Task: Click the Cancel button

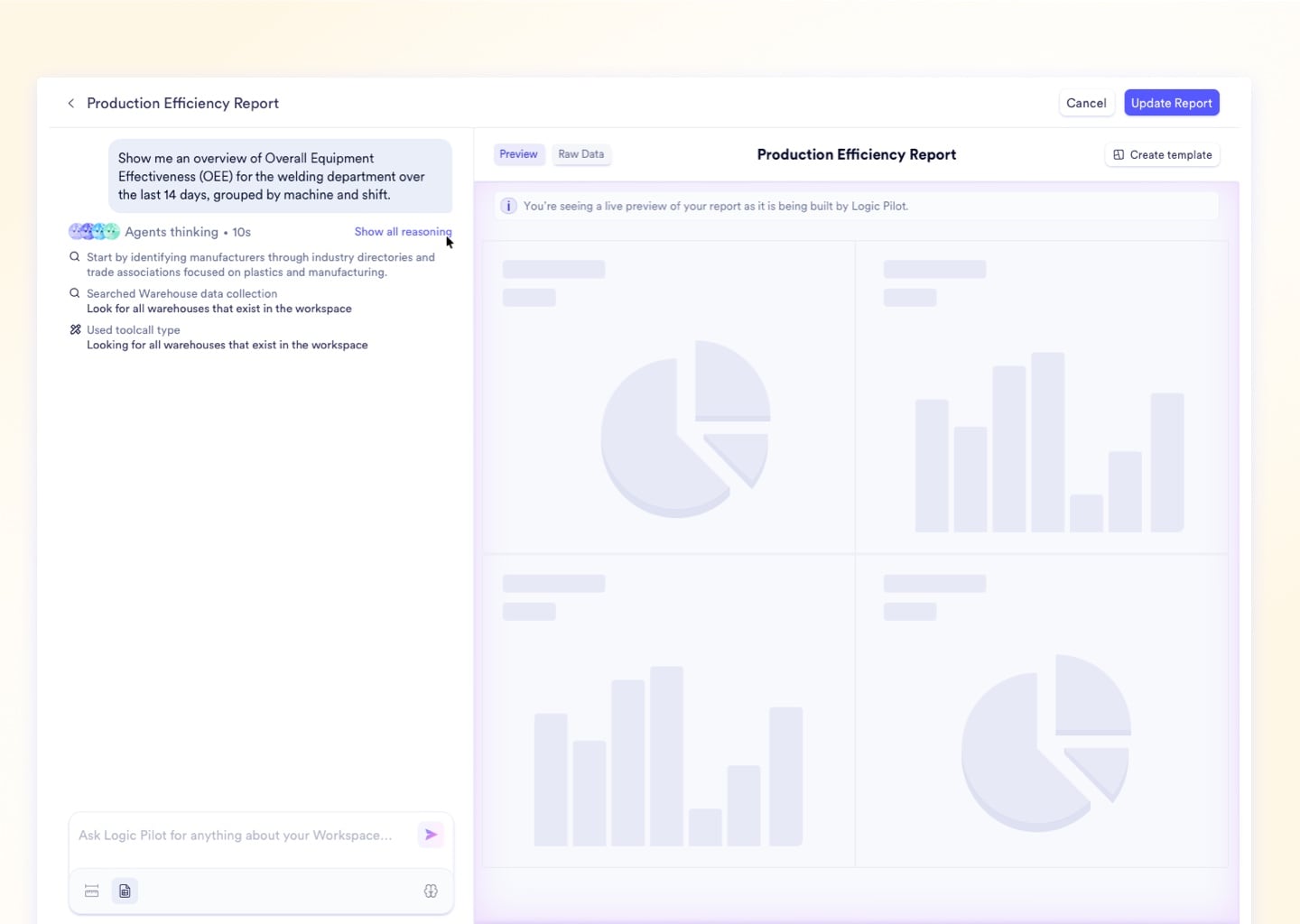Action: click(1086, 103)
